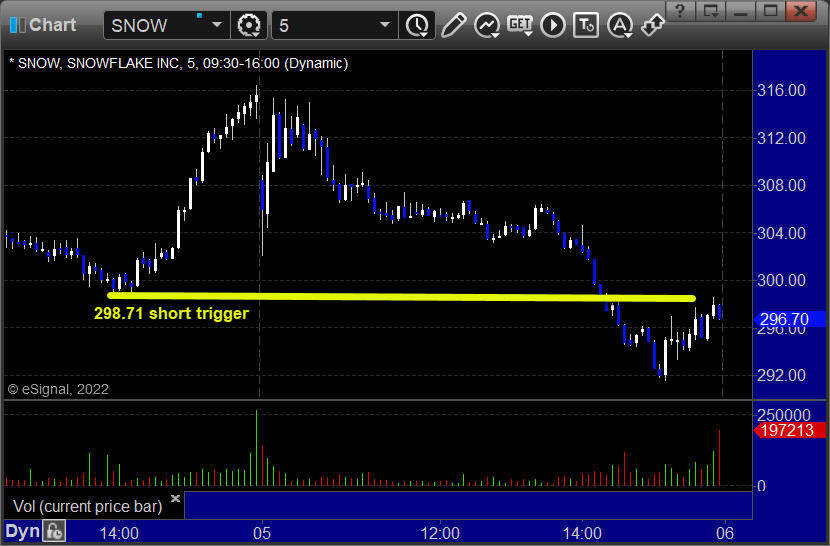Click the 250000 volume axis label
This screenshot has height=546, width=830.
click(x=784, y=415)
